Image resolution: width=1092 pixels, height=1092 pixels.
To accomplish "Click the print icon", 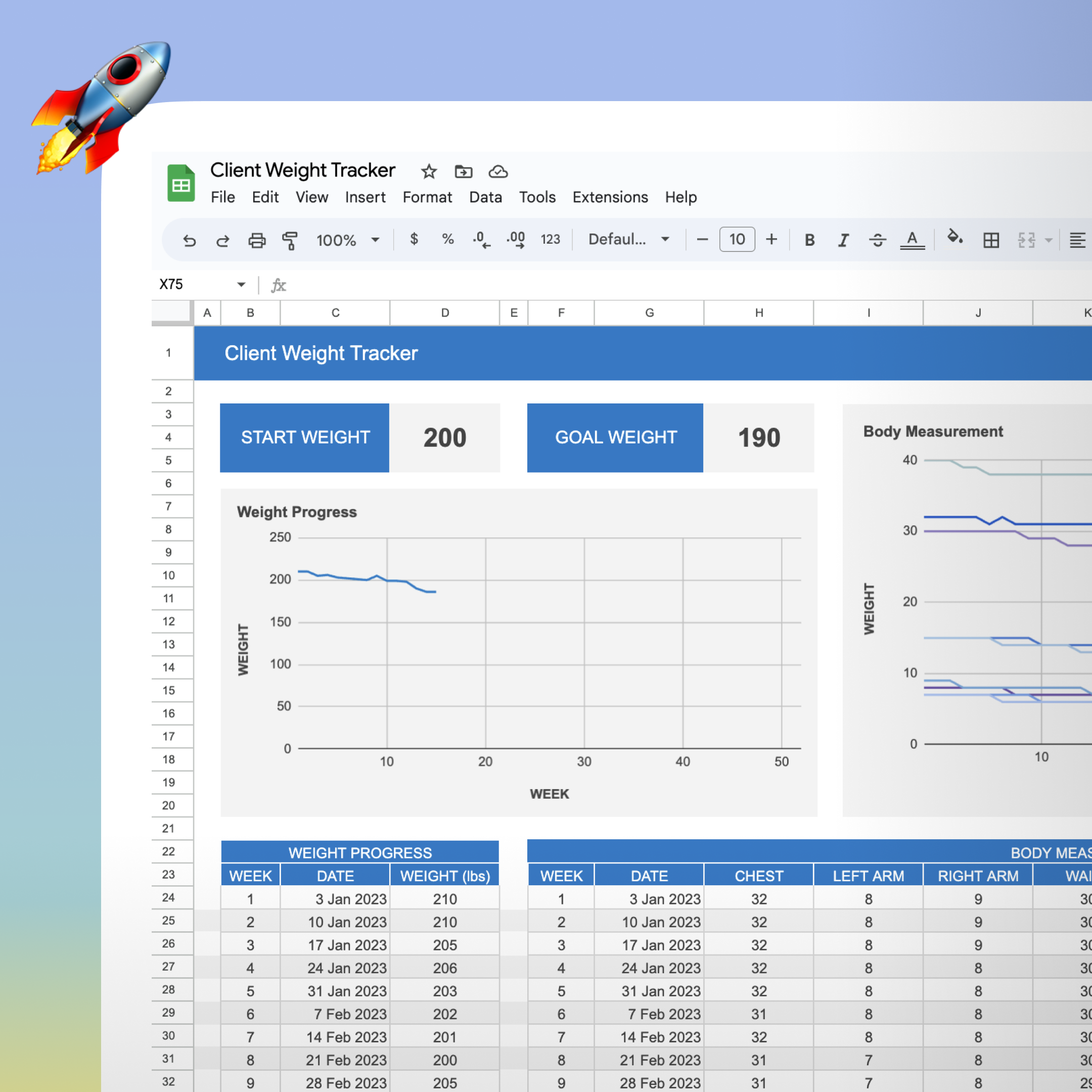I will (257, 240).
